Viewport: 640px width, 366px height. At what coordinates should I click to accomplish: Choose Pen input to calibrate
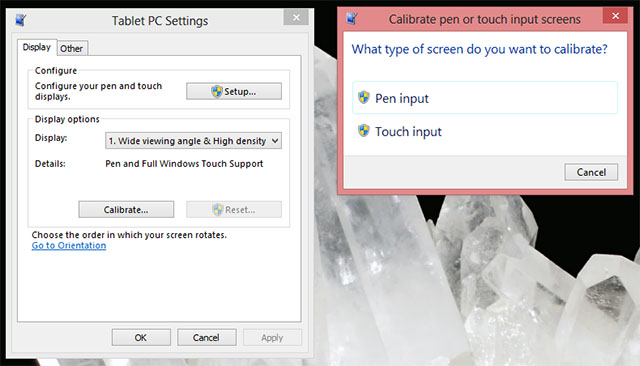pyautogui.click(x=485, y=98)
